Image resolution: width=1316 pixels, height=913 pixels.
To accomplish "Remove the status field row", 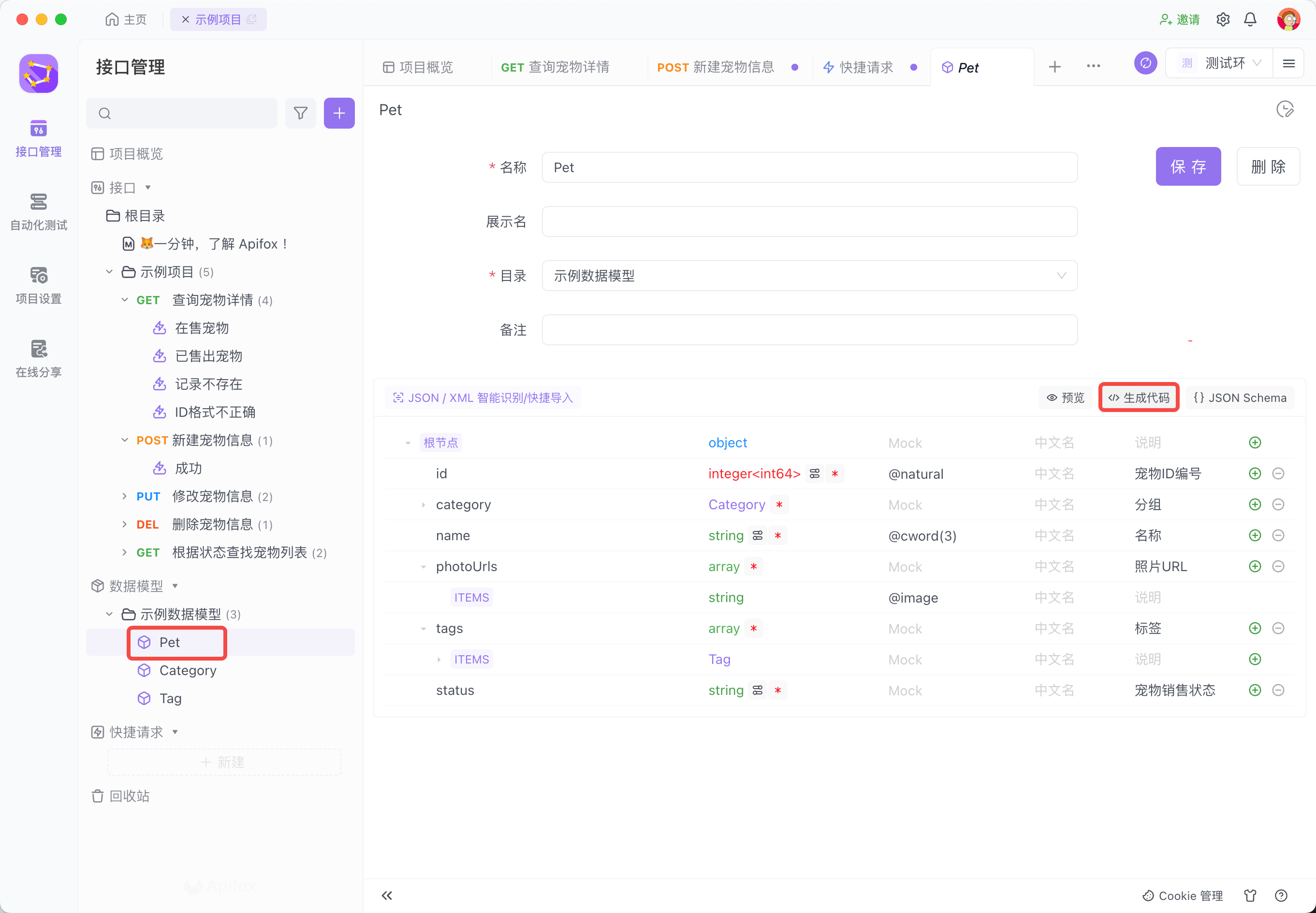I will pyautogui.click(x=1278, y=691).
